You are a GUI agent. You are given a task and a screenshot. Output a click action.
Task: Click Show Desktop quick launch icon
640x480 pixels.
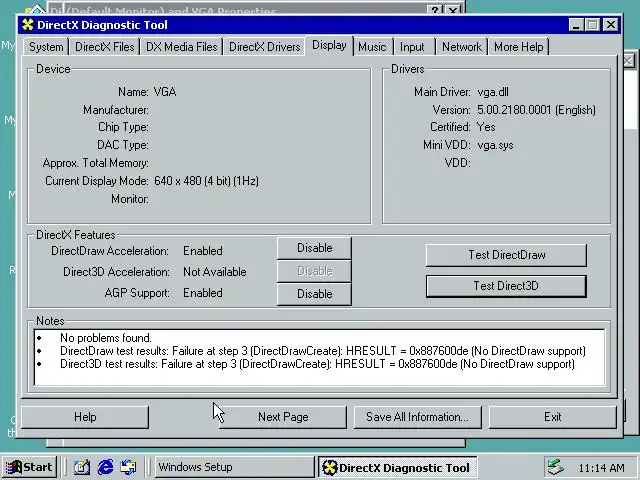point(82,467)
